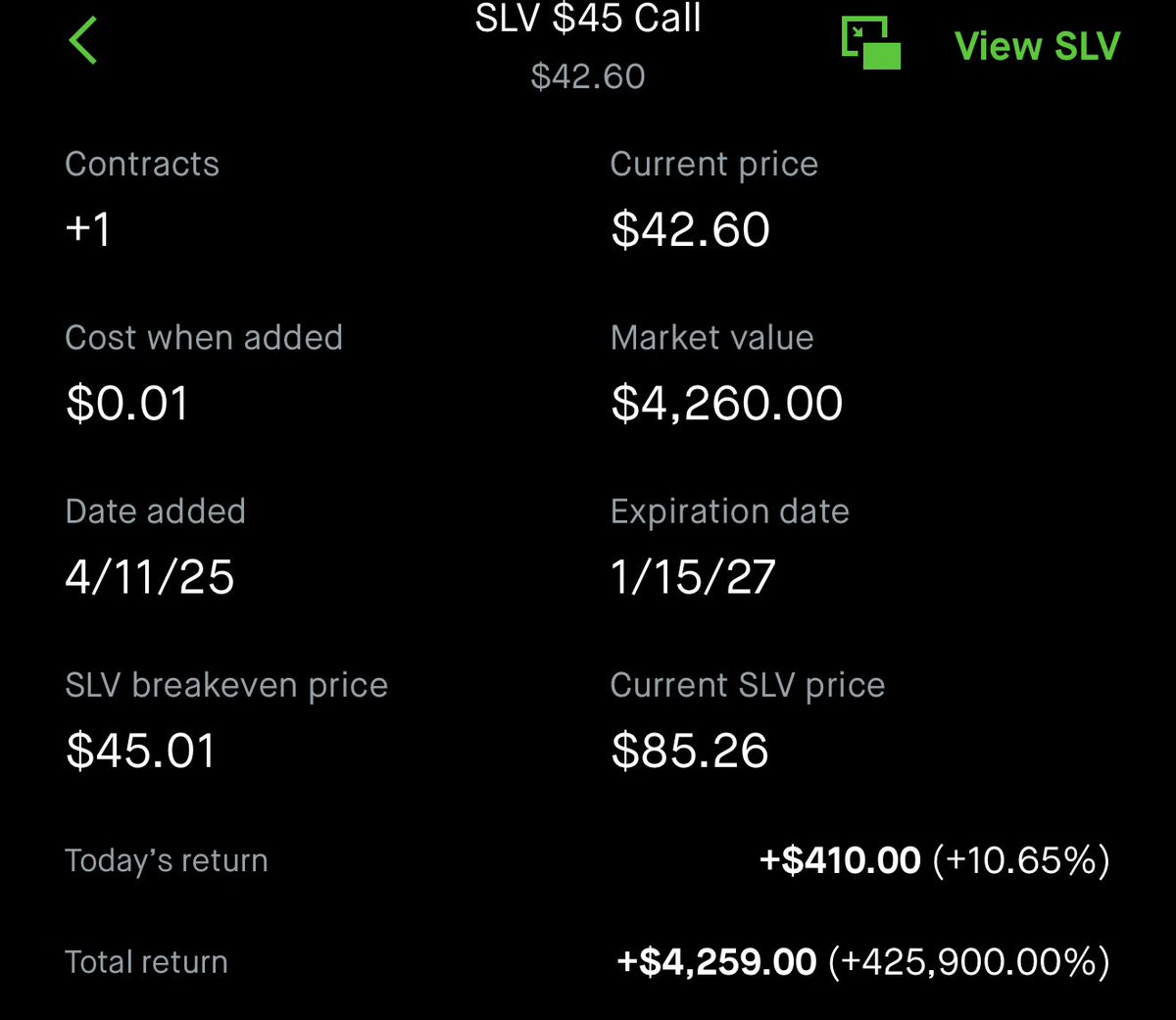
Task: Tap the Expiration date 1/15/27 value
Action: (x=693, y=576)
